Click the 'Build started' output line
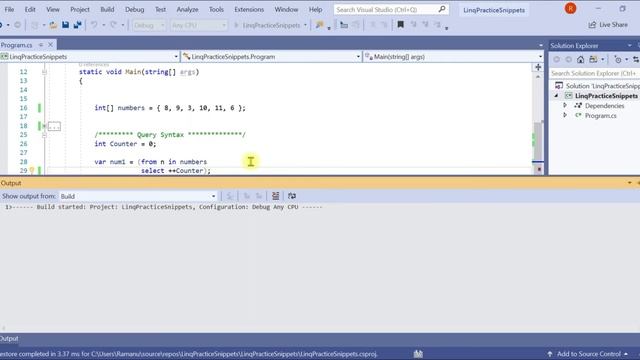The image size is (640, 360). click(164, 207)
